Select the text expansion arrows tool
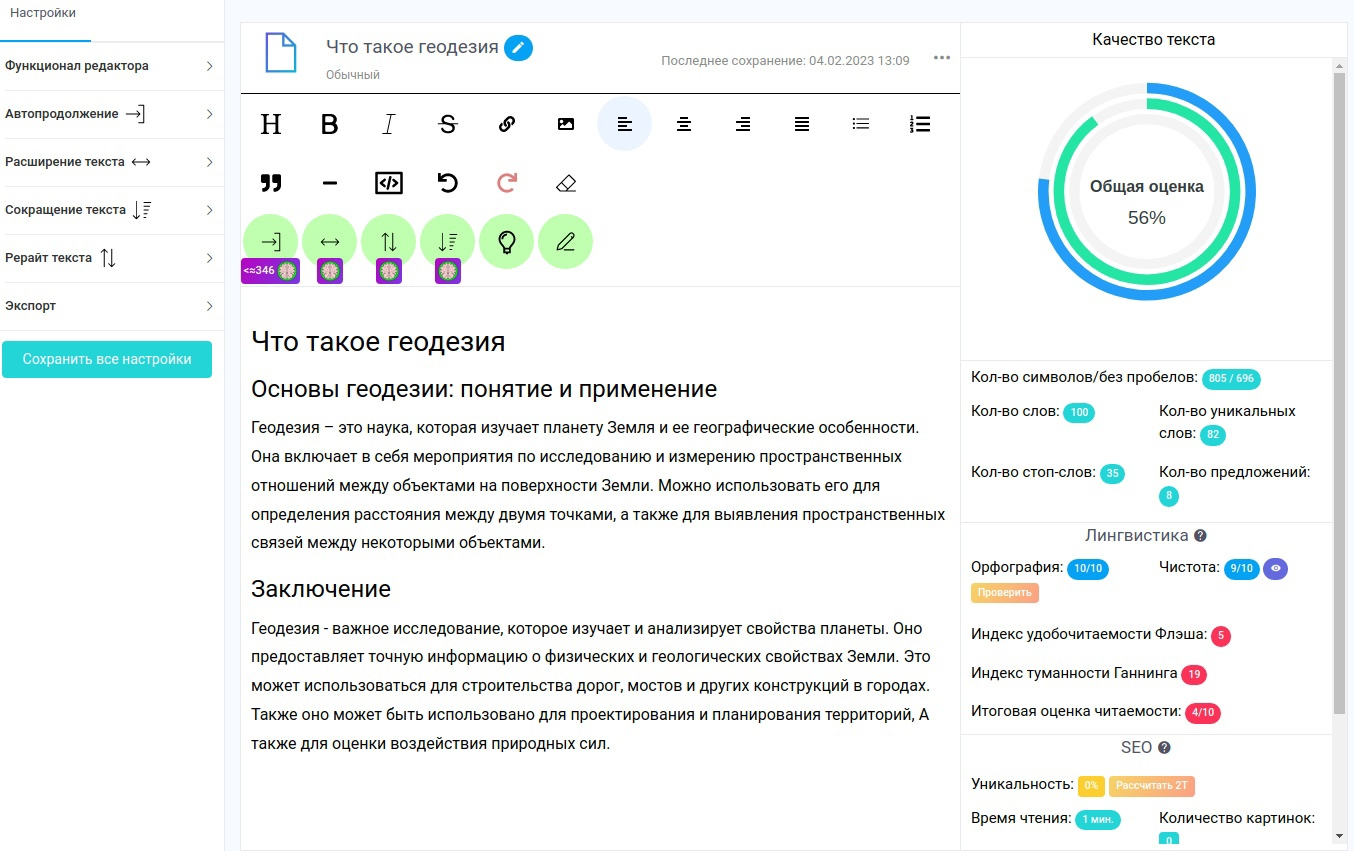 [x=329, y=241]
